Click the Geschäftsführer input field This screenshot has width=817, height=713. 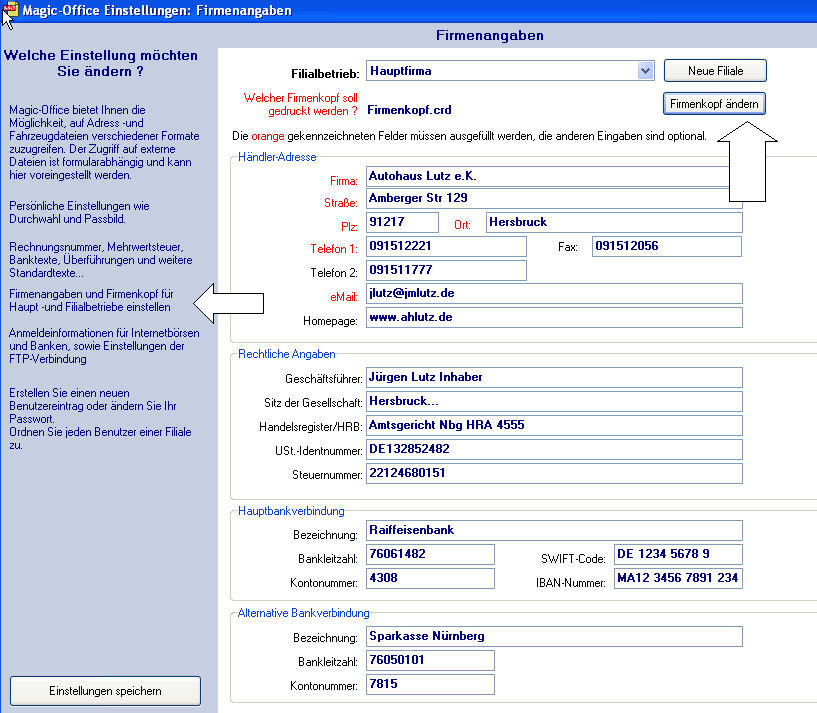pos(554,377)
